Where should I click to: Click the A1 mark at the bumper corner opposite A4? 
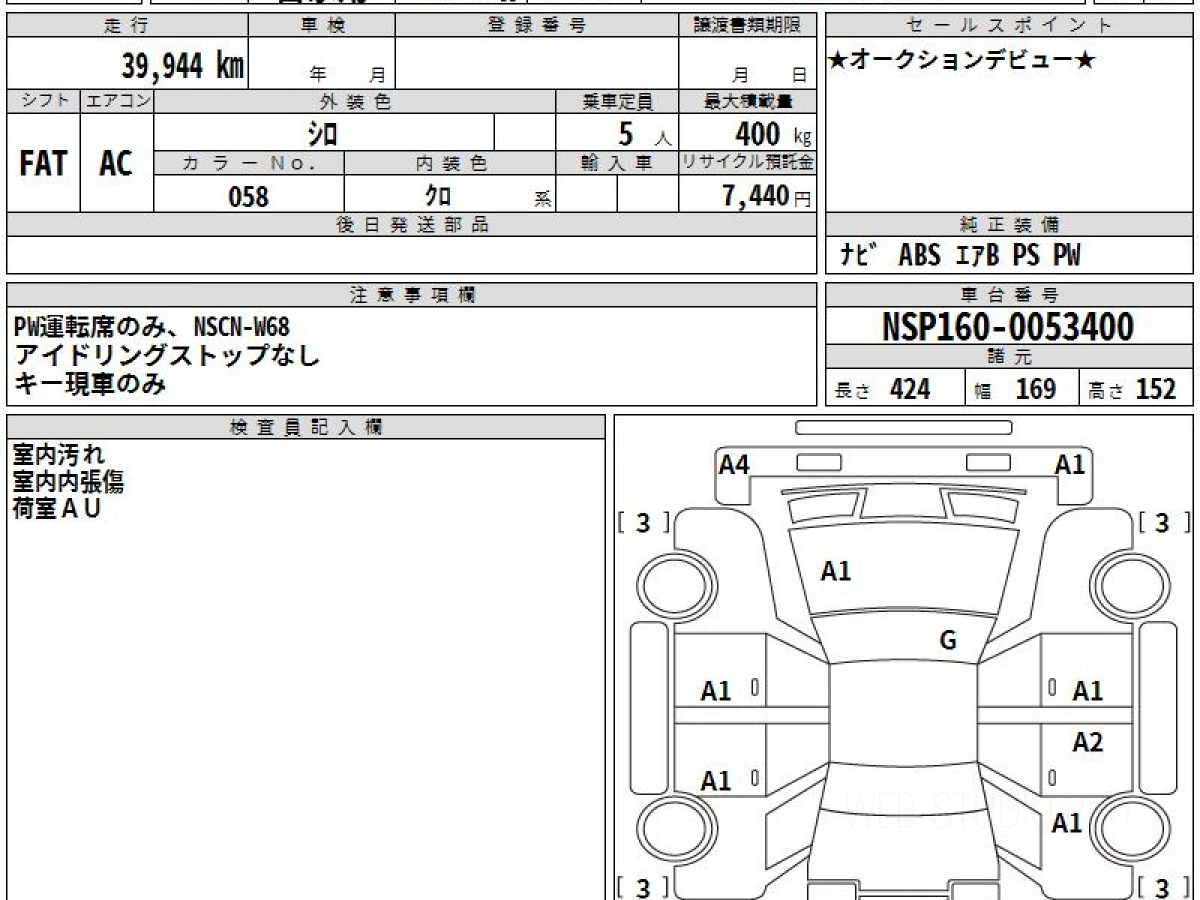[x=1070, y=463]
